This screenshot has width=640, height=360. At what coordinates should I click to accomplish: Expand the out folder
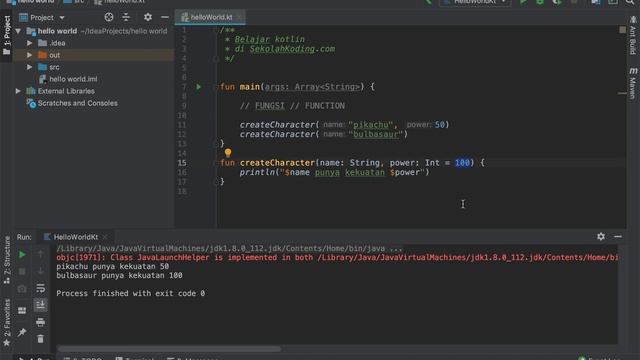coord(30,55)
